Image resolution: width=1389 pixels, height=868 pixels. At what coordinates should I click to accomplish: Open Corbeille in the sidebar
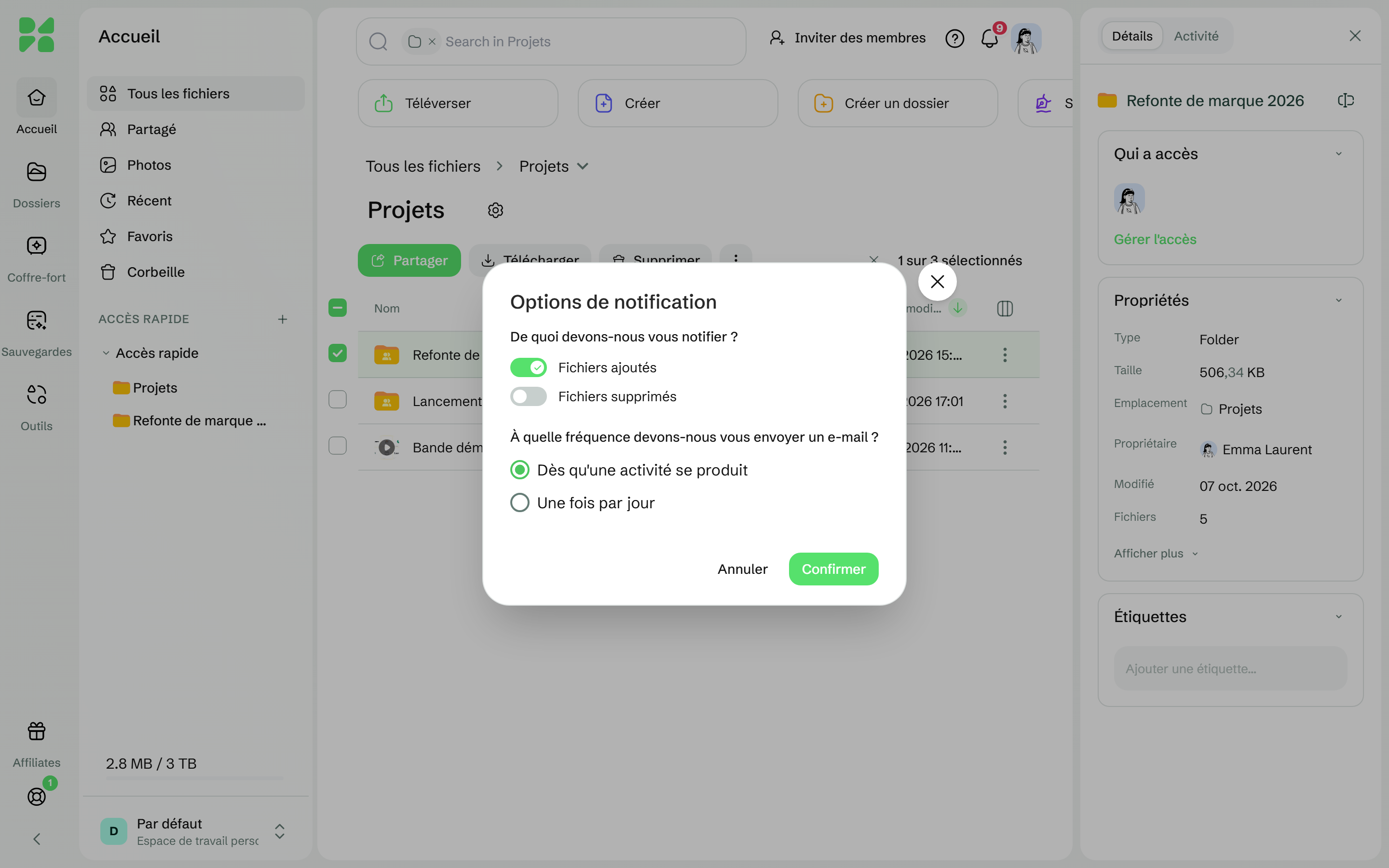(195, 272)
